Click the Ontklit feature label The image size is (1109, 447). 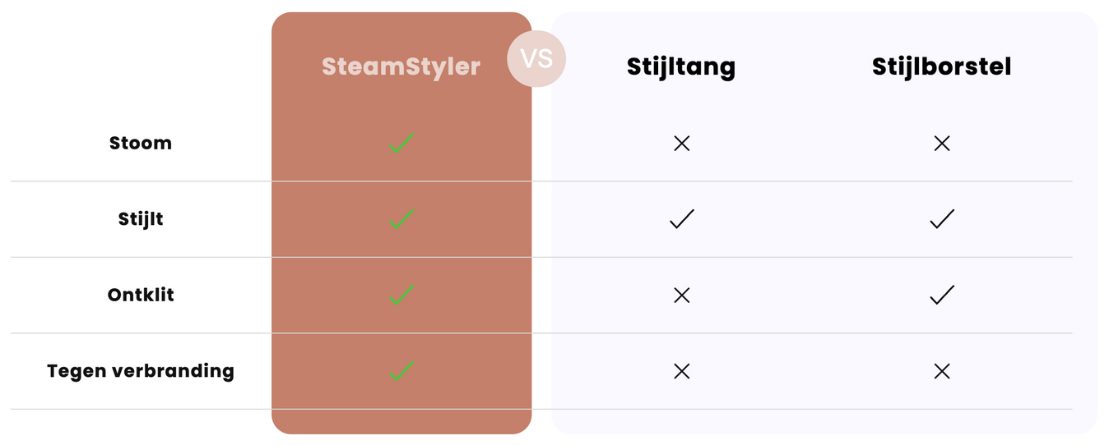point(141,295)
